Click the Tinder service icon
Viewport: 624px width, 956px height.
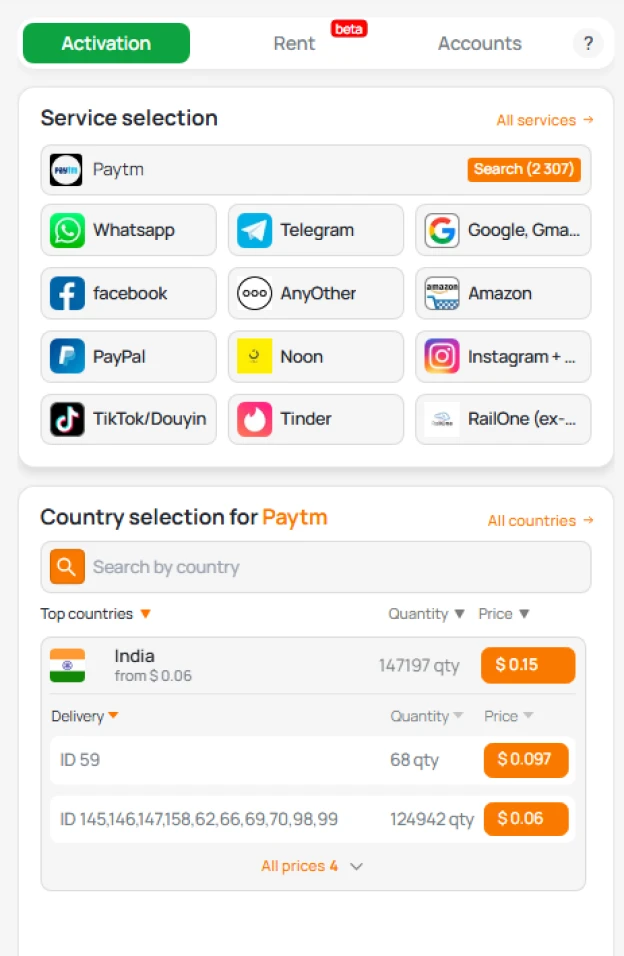254,419
